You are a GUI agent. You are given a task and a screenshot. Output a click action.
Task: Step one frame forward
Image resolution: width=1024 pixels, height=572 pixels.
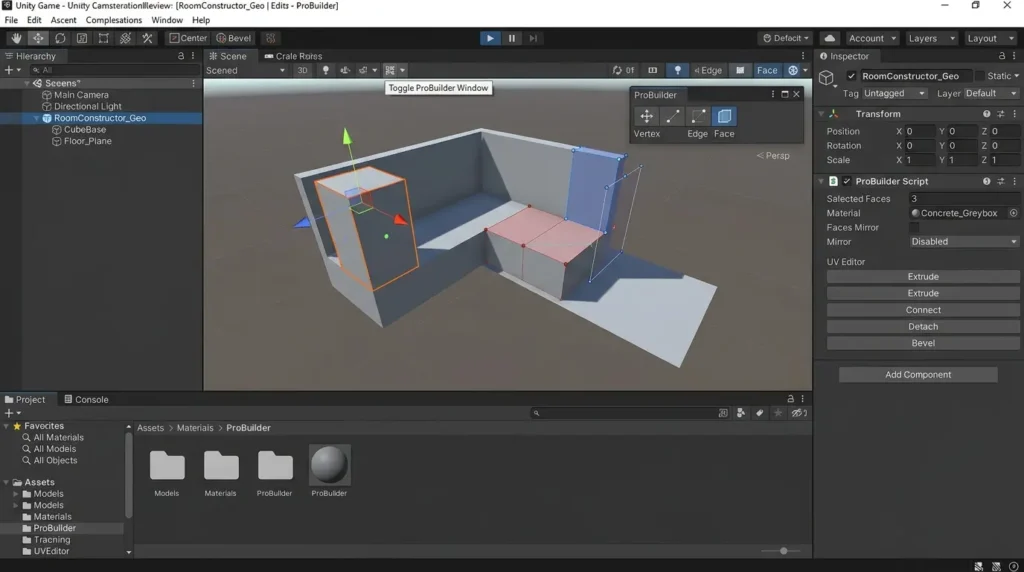pos(533,38)
